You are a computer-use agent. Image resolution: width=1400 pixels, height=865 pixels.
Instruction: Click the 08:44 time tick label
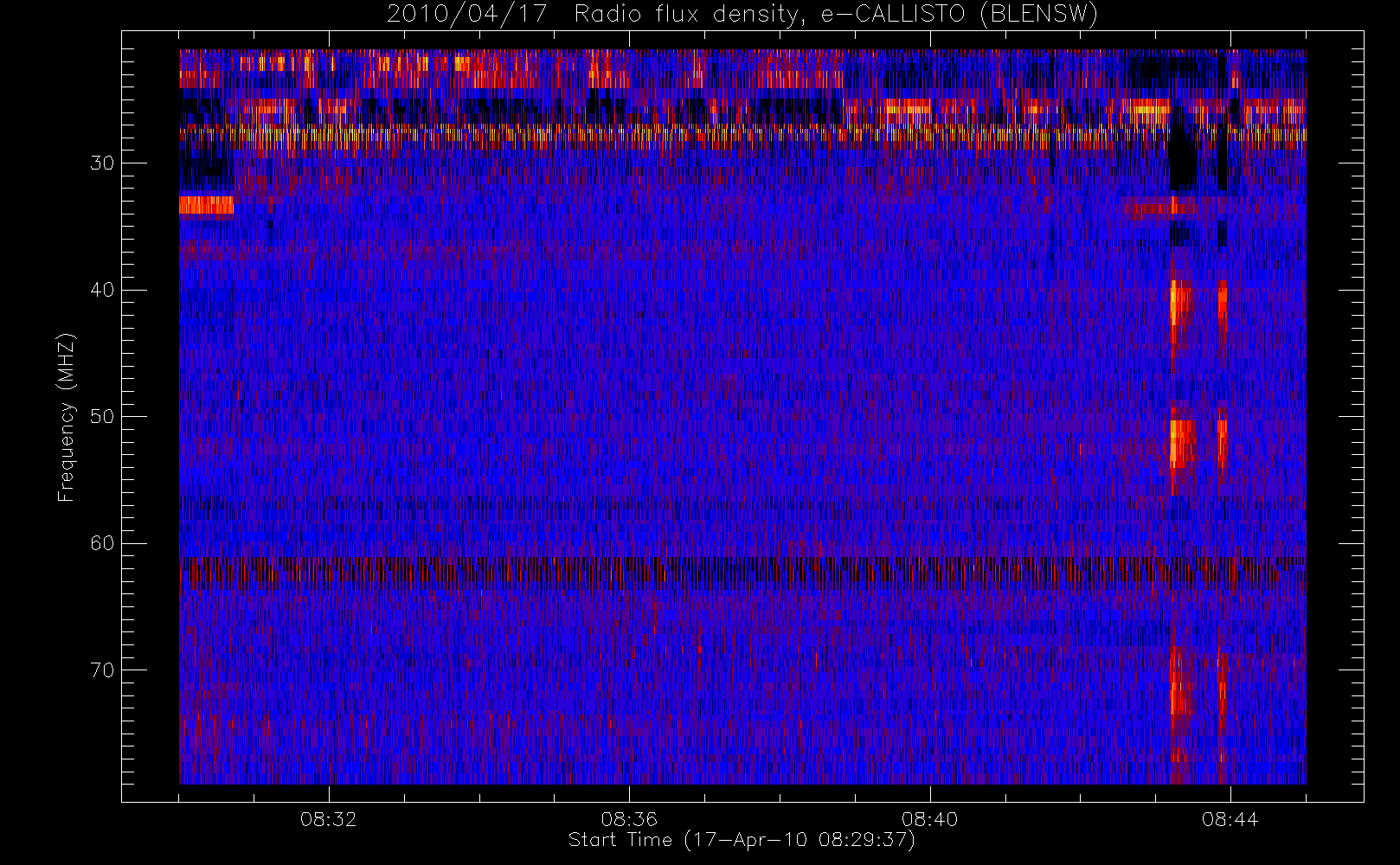click(1230, 819)
